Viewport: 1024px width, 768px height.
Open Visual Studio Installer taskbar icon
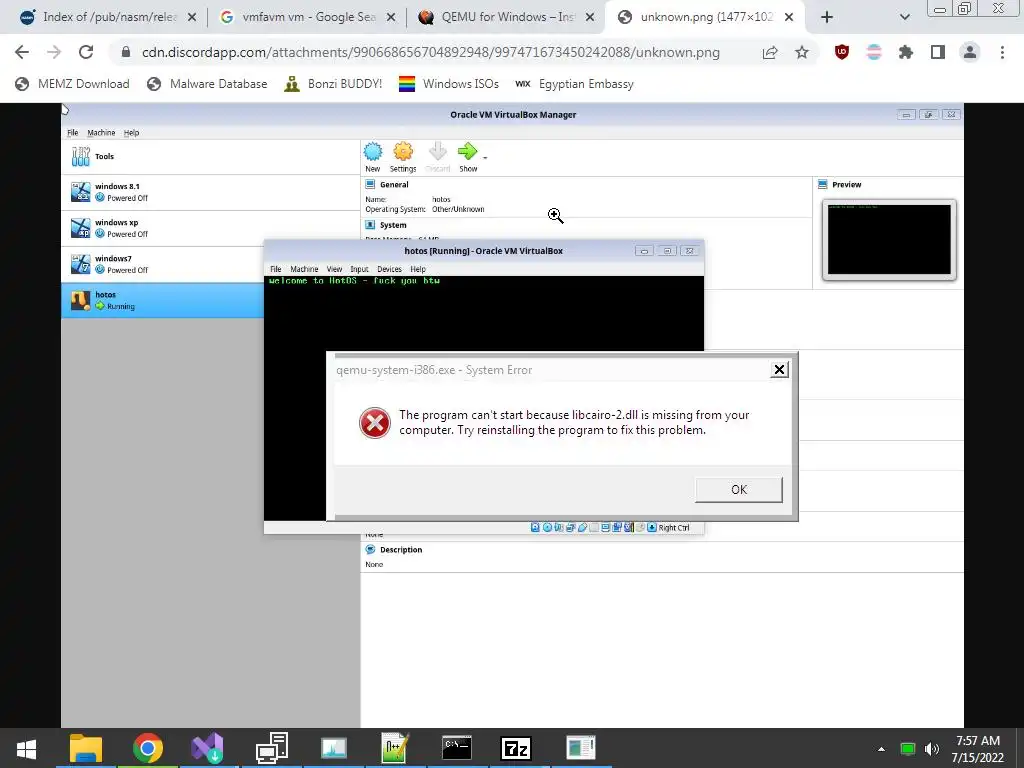point(208,748)
